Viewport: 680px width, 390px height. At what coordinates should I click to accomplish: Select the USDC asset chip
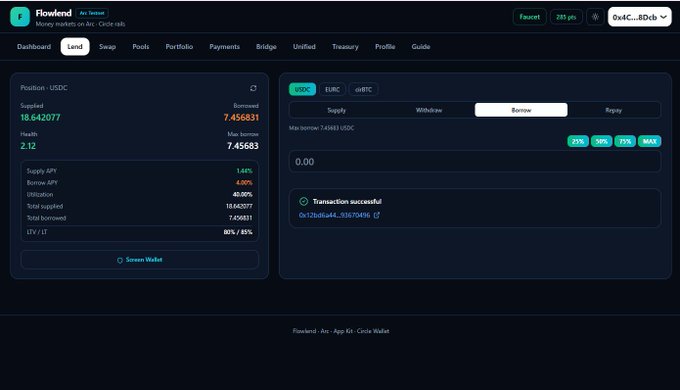[302, 89]
